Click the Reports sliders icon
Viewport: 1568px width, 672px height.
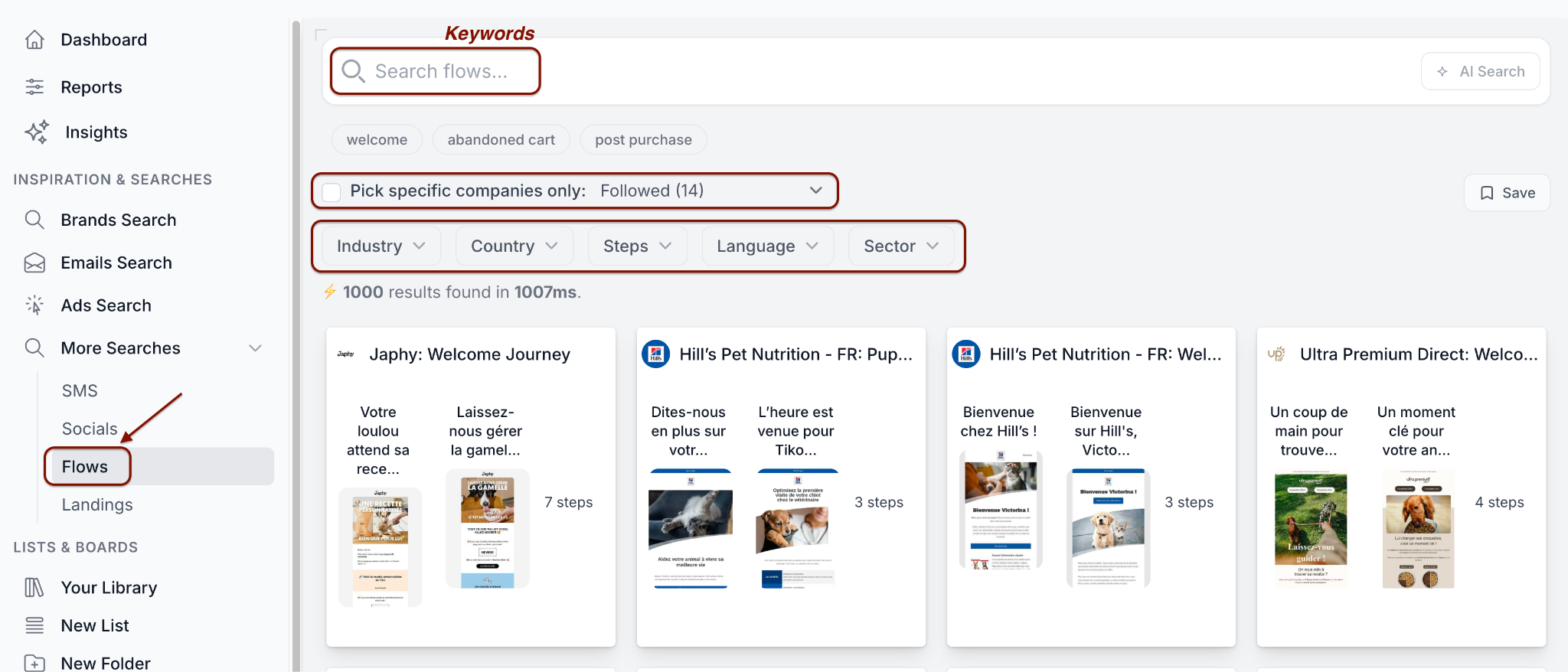coord(34,87)
